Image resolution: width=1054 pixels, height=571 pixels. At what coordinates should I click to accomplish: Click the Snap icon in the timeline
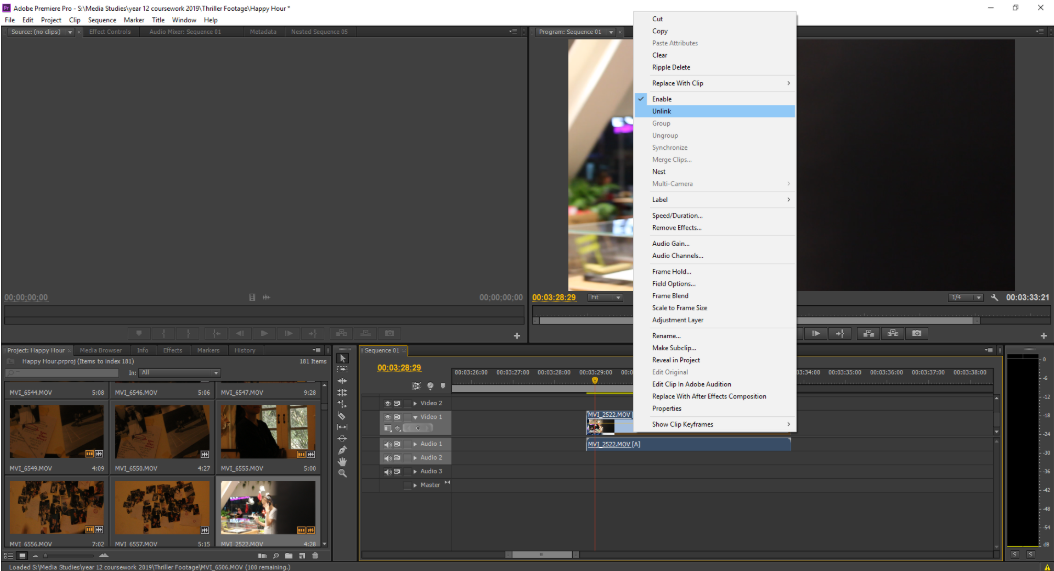point(416,386)
